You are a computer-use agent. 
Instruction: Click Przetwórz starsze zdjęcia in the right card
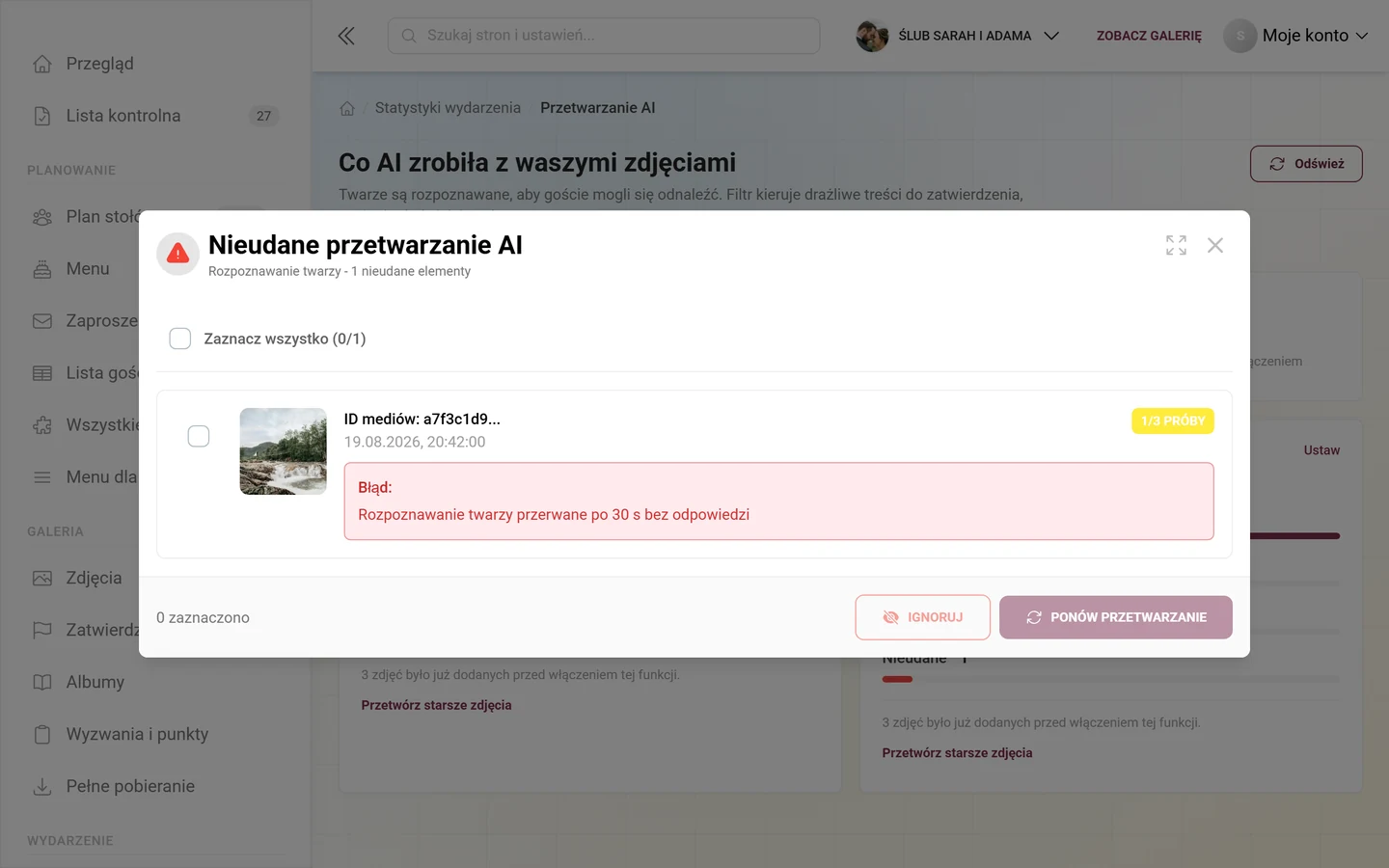click(x=957, y=753)
